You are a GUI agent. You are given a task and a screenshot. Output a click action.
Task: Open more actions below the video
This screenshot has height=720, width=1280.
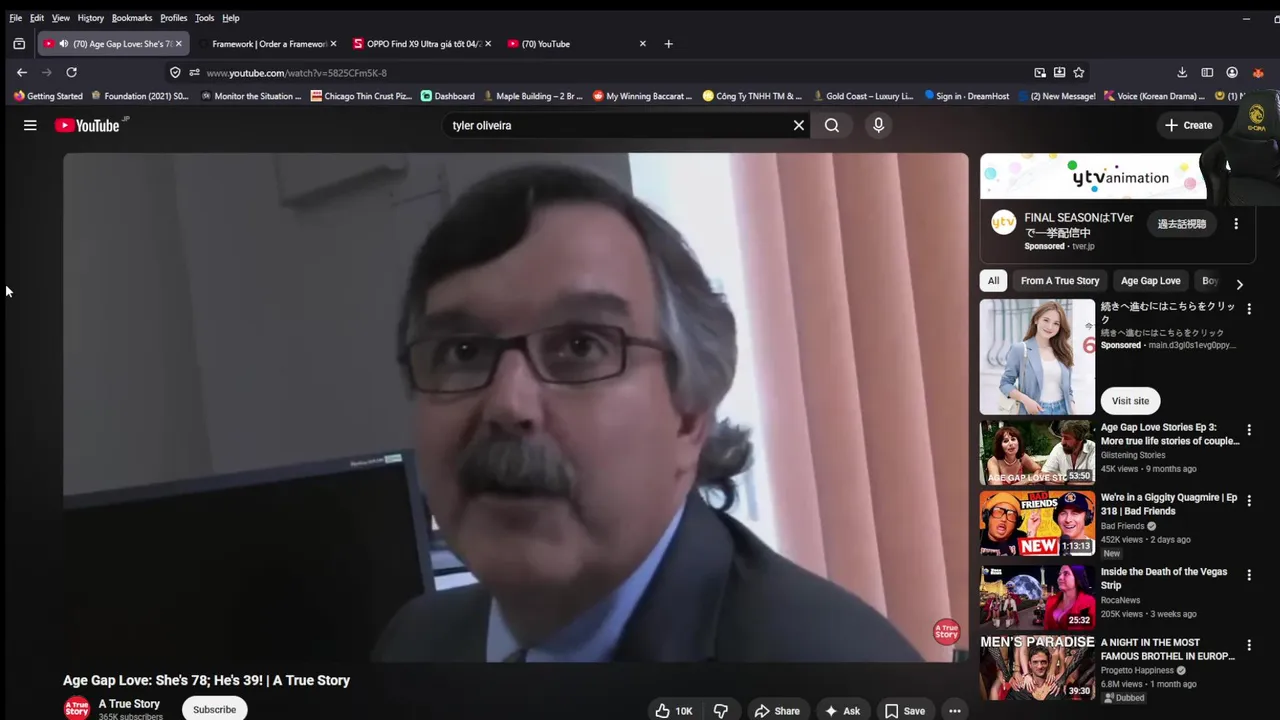point(955,711)
